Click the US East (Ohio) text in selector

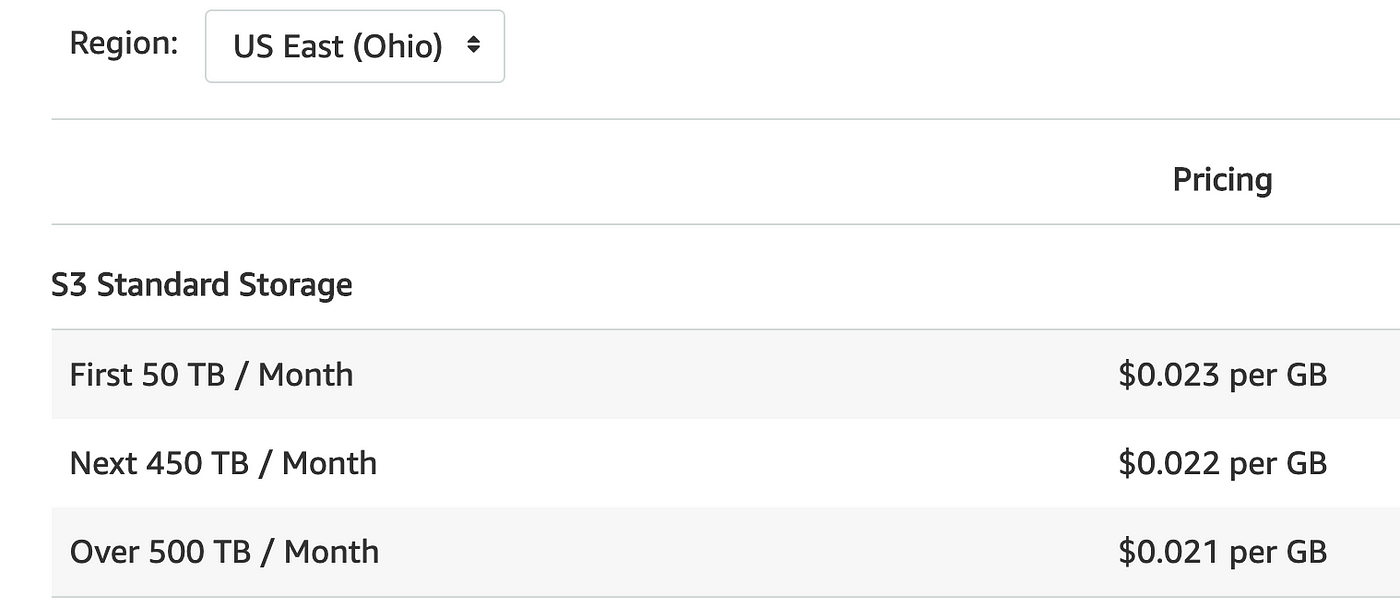[338, 47]
